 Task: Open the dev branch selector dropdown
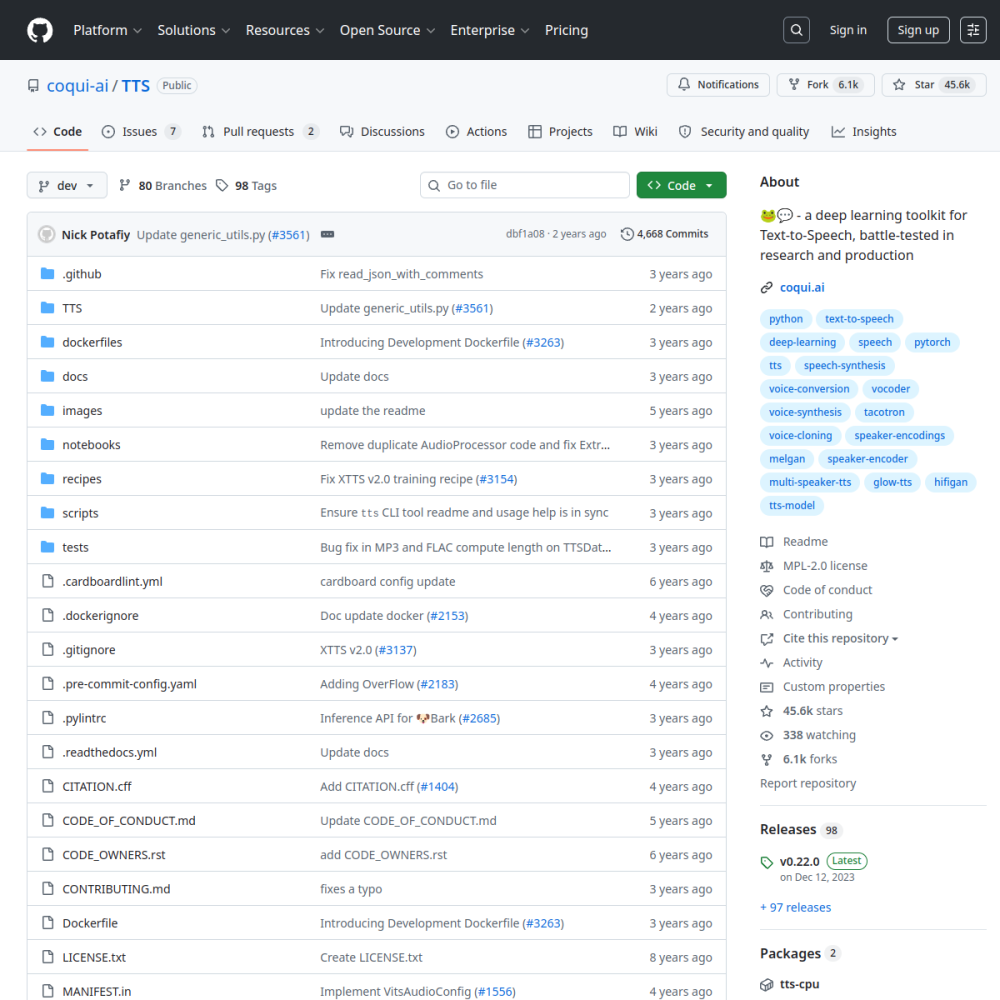coord(67,186)
